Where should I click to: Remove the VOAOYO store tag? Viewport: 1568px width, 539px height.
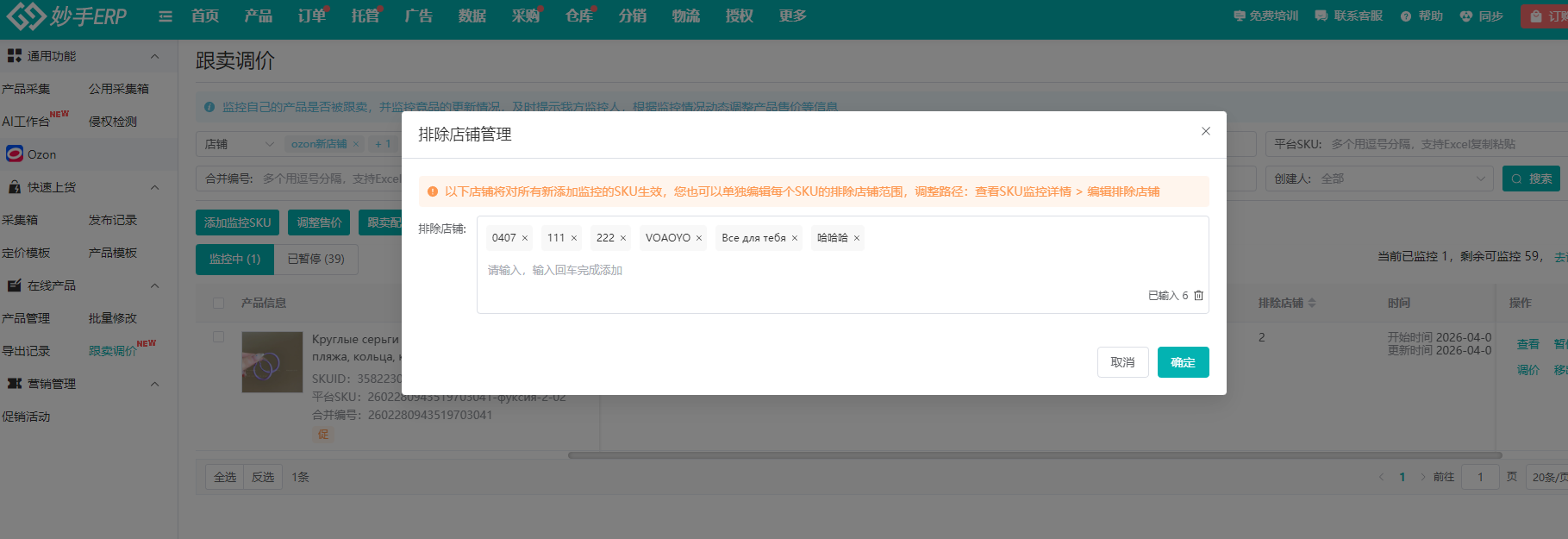click(699, 238)
